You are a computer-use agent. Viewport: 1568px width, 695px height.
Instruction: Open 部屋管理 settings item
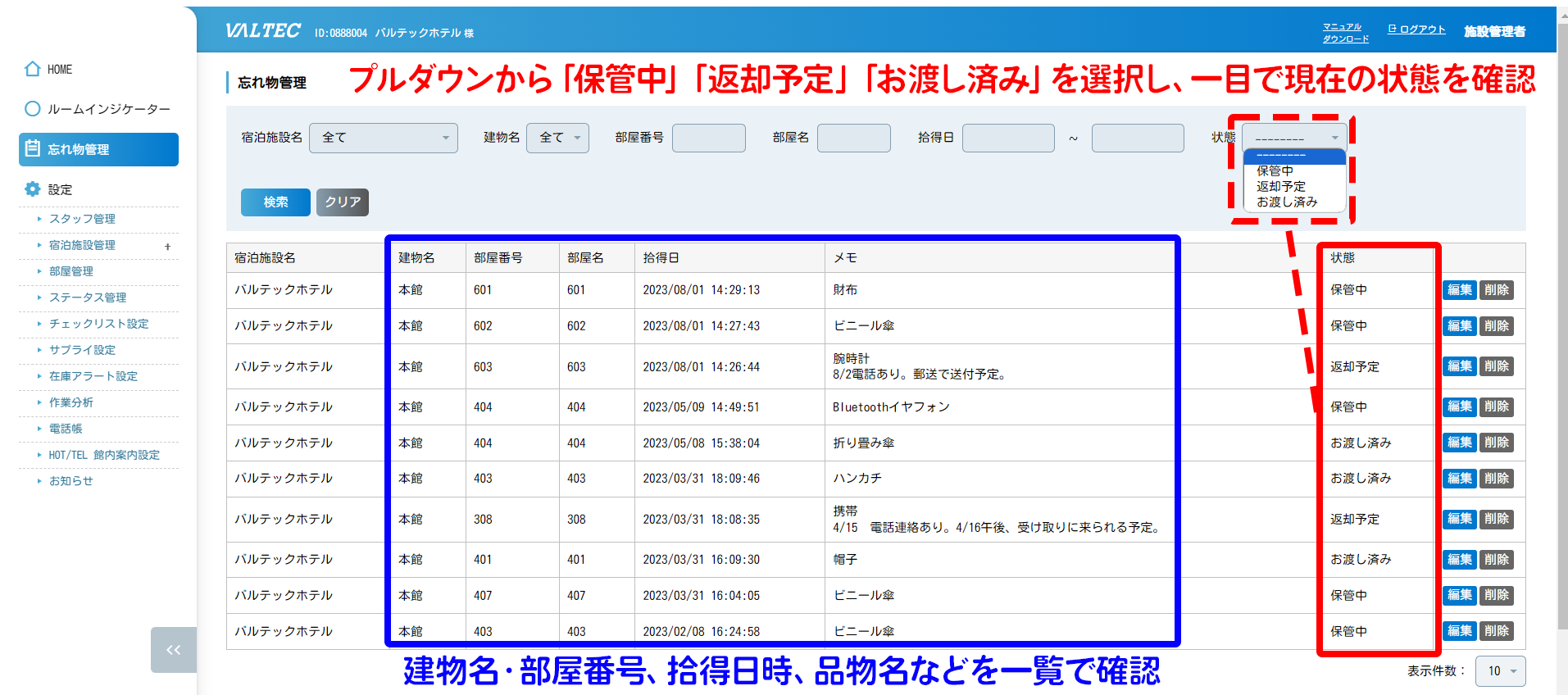pyautogui.click(x=71, y=271)
